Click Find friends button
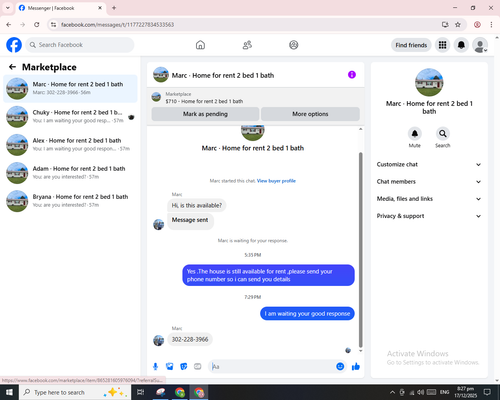 (411, 45)
